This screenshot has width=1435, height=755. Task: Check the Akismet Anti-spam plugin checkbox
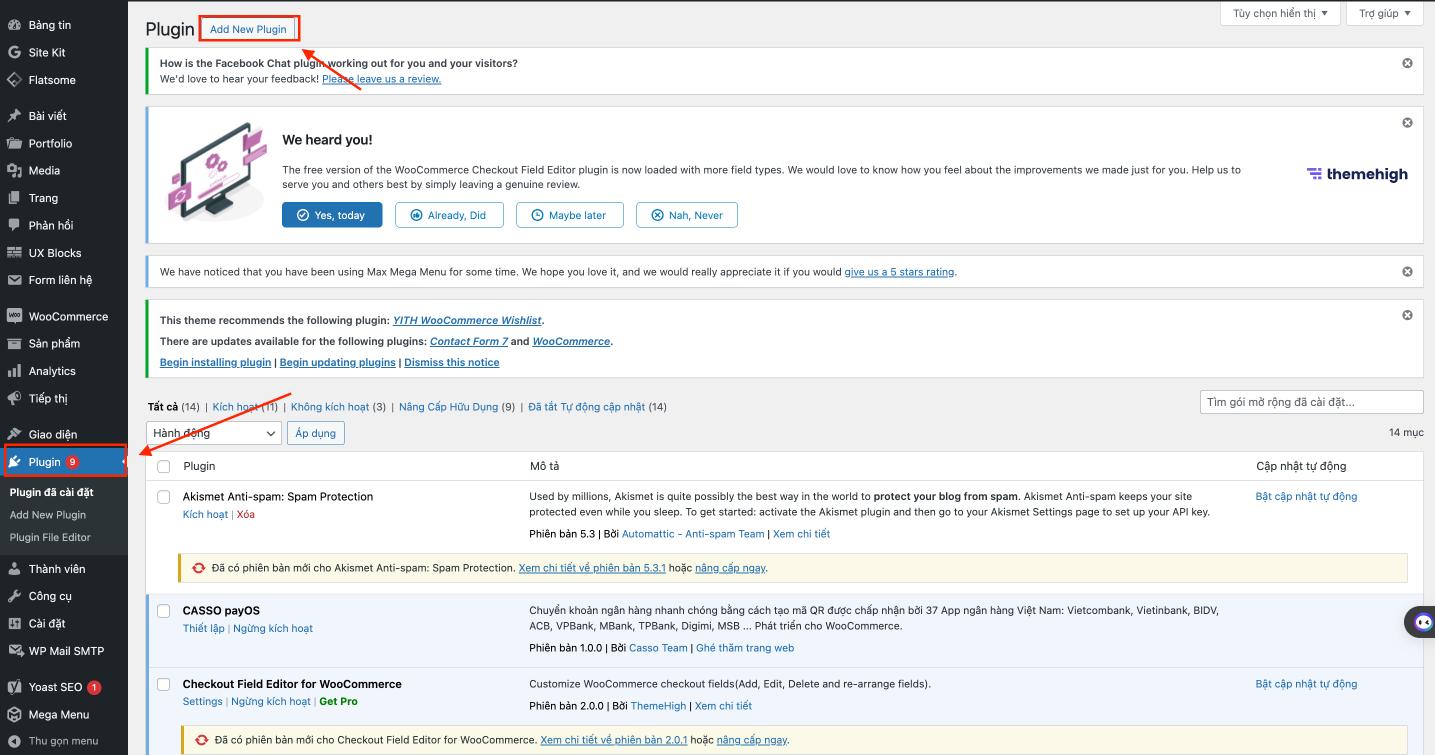click(164, 497)
